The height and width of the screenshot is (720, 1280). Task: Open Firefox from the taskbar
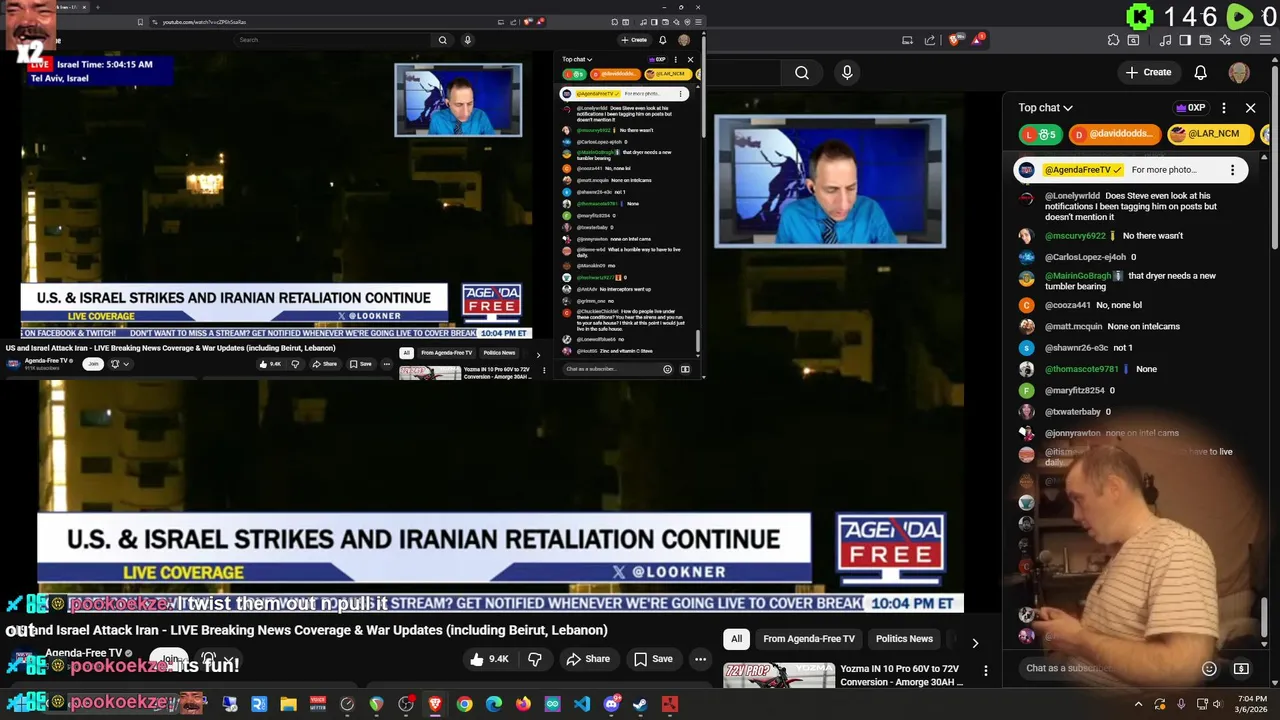(x=523, y=704)
